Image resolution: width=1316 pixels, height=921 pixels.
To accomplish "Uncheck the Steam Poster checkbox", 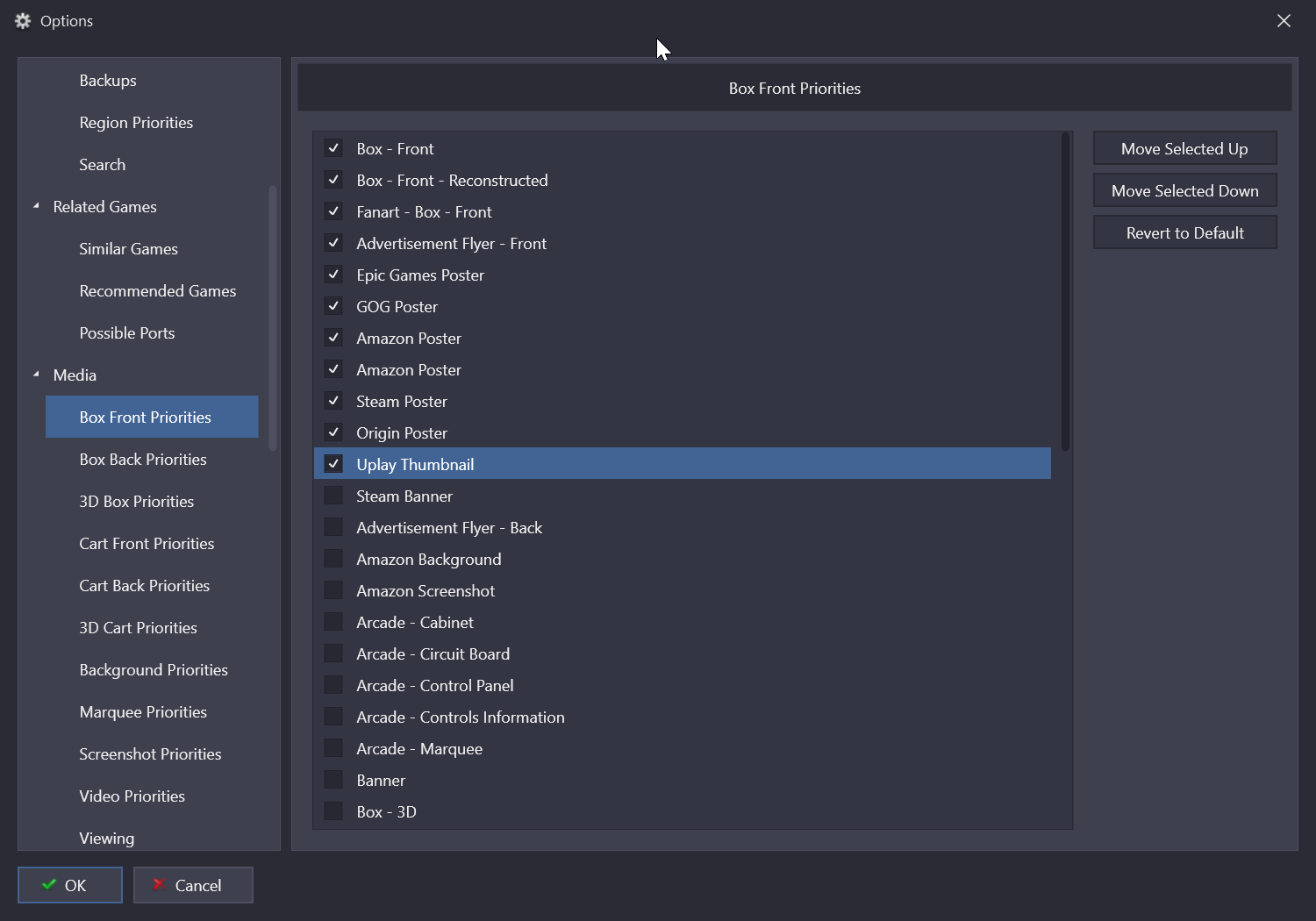I will tap(333, 401).
